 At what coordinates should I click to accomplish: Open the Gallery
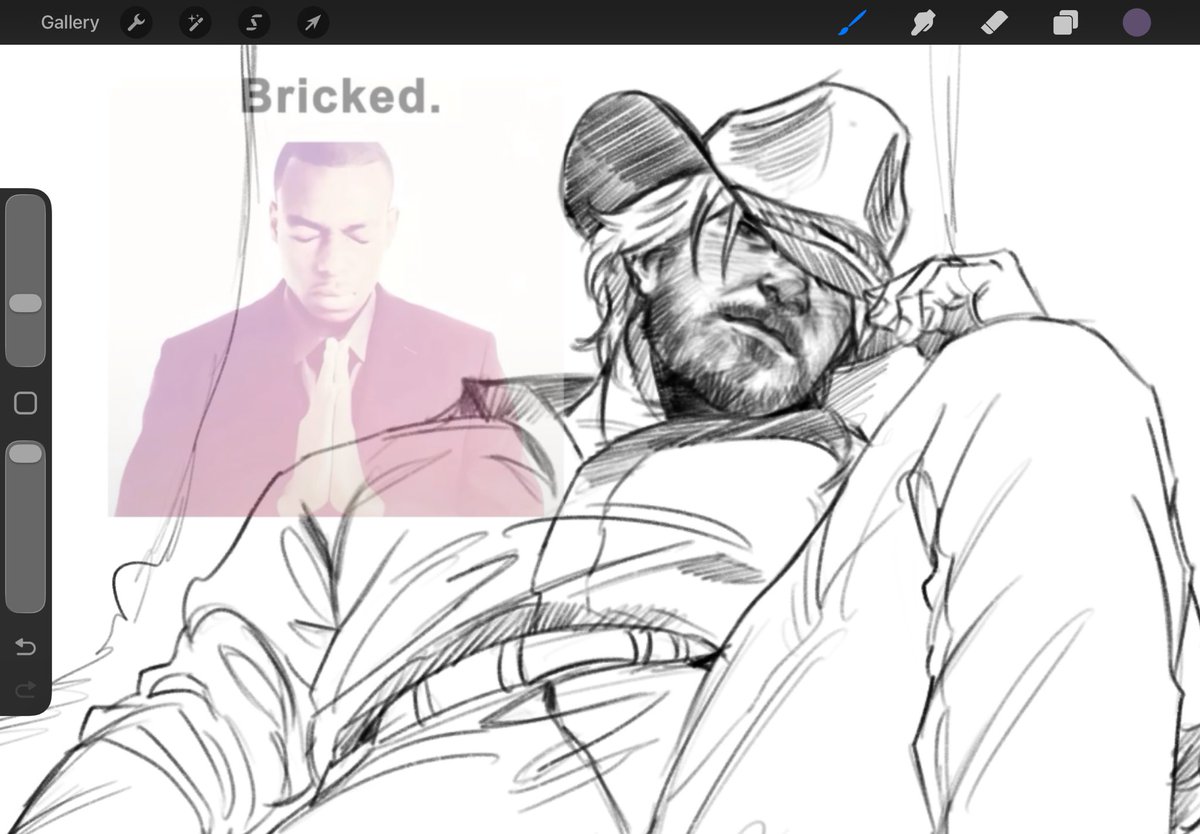pyautogui.click(x=70, y=22)
